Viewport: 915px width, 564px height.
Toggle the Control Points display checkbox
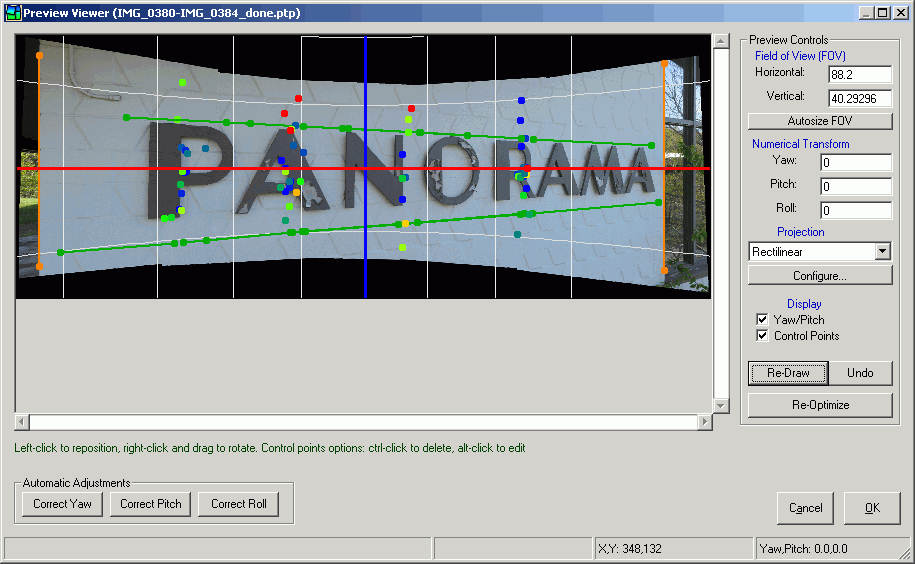pyautogui.click(x=762, y=335)
